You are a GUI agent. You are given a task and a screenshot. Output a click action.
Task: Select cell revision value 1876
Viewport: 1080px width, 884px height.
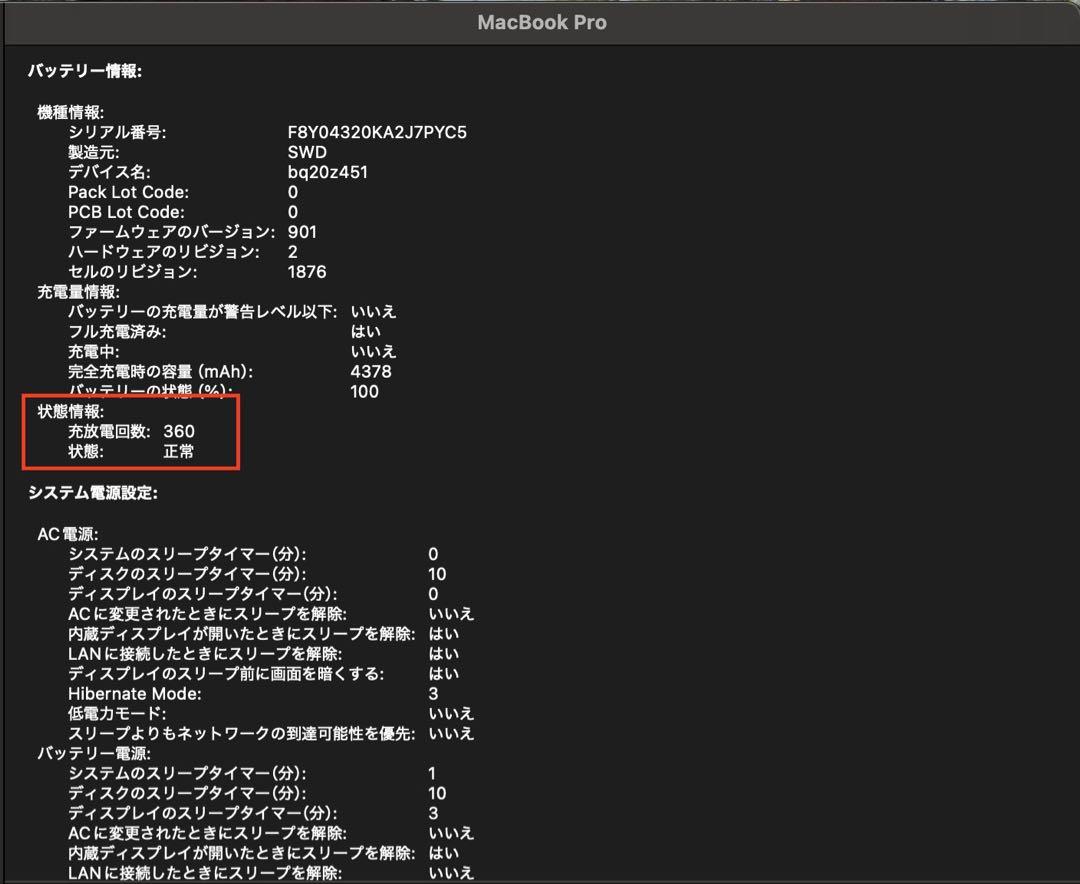(307, 272)
